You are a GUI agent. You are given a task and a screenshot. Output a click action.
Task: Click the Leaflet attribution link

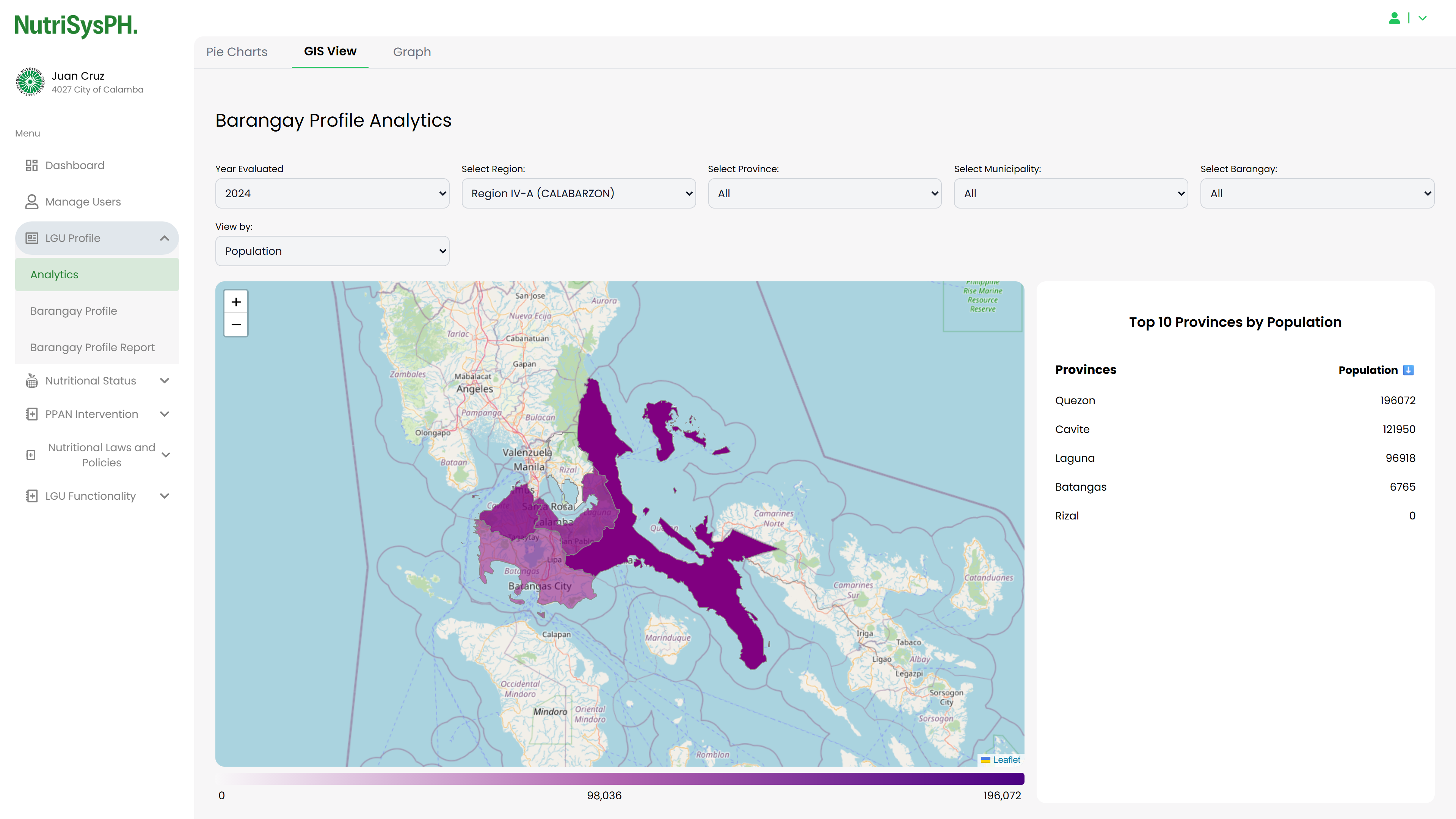coord(1006,759)
